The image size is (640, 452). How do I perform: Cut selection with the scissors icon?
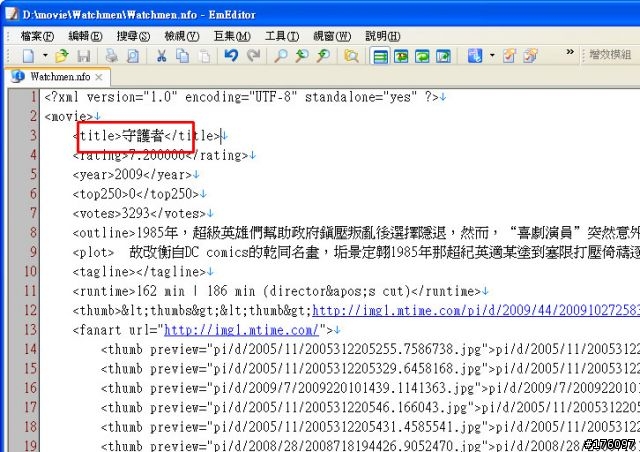(162, 56)
